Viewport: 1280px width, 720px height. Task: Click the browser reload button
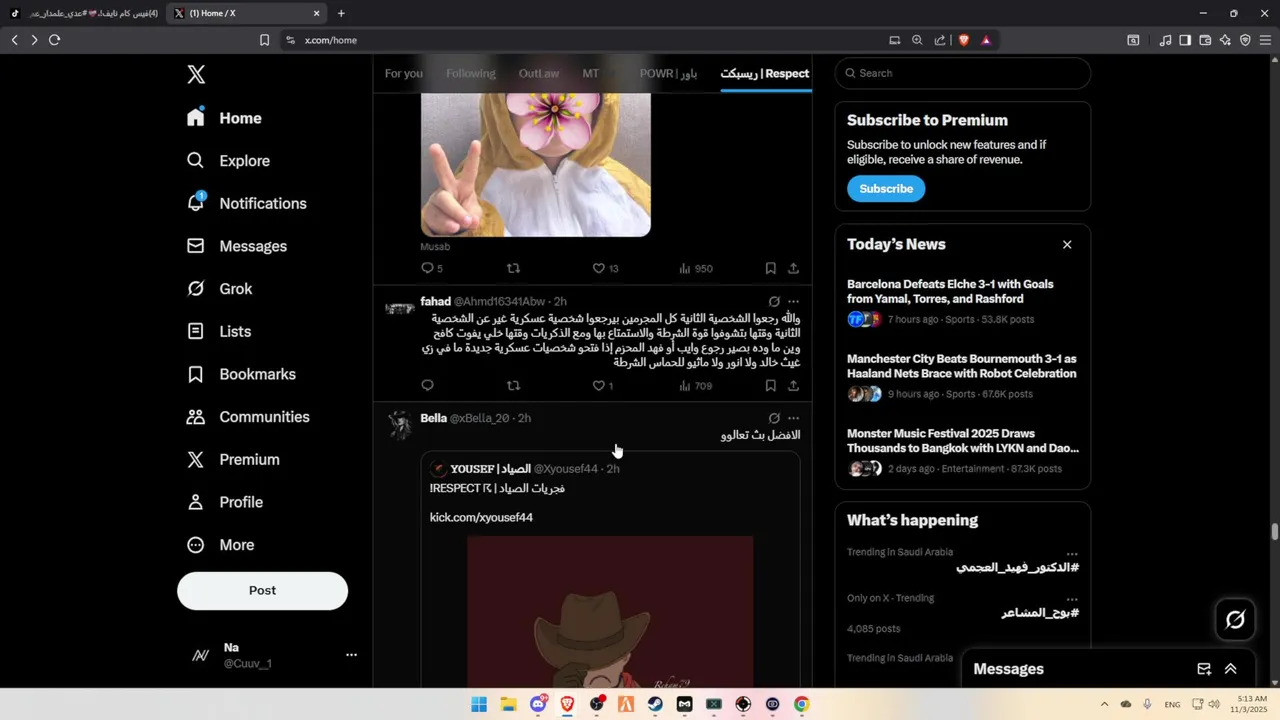54,40
